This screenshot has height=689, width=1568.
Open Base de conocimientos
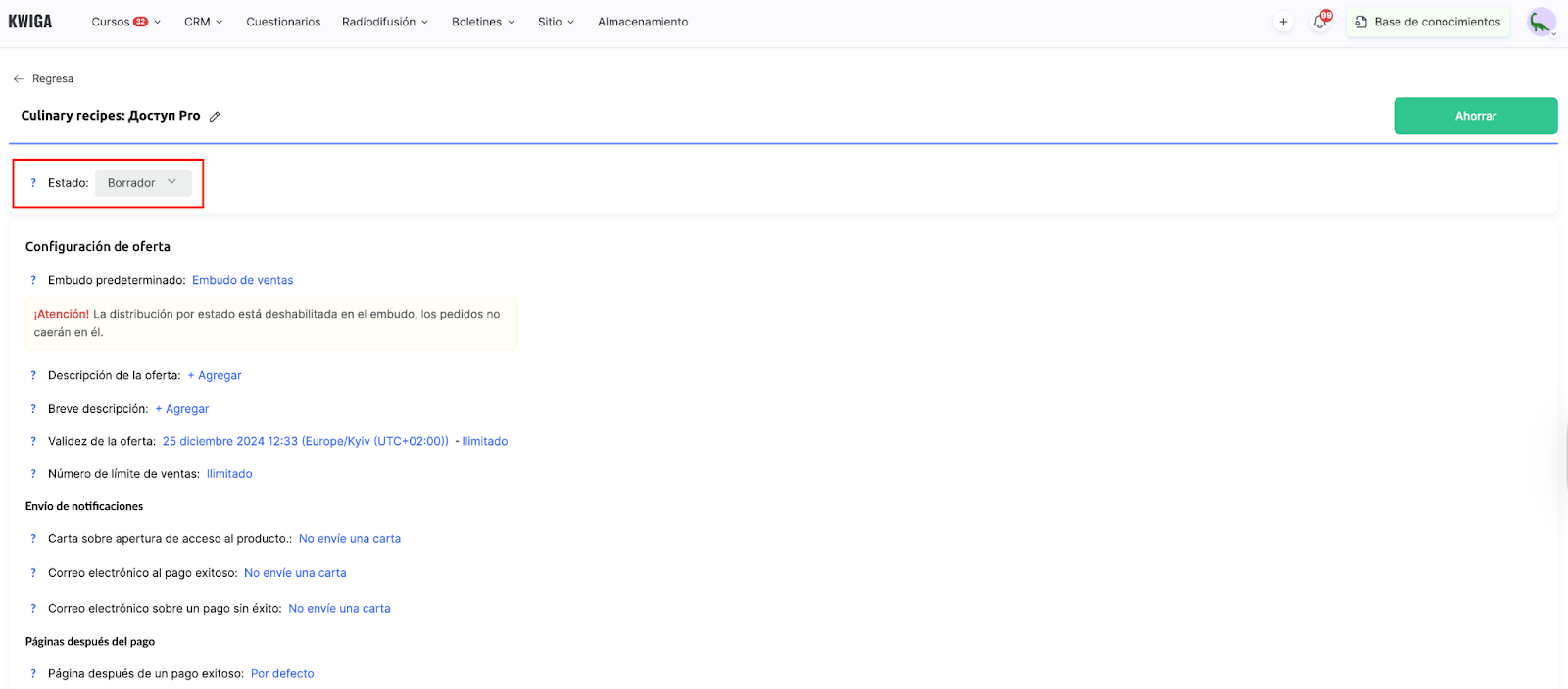(x=1428, y=22)
